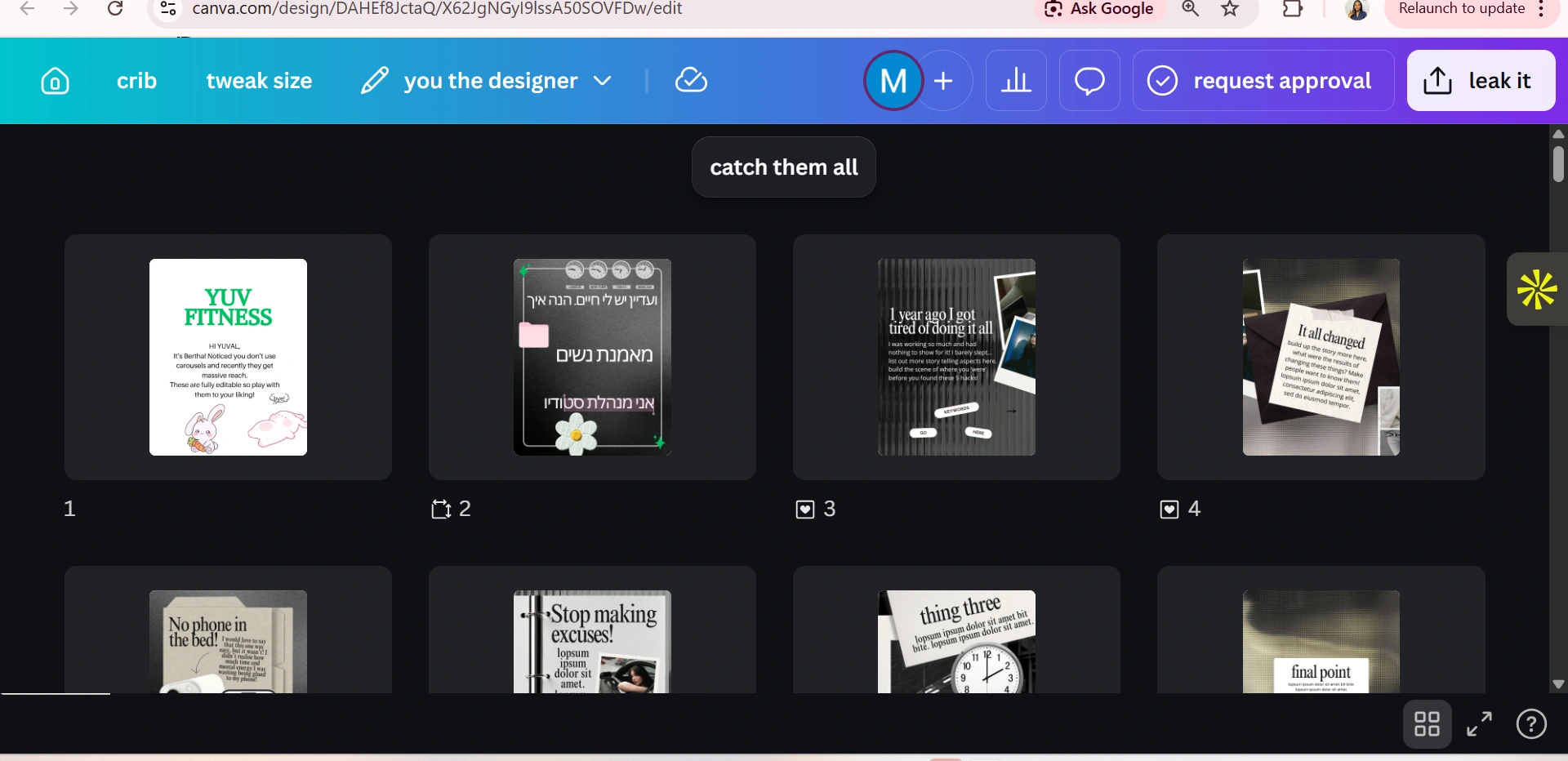Add collaborator with the plus icon

[943, 81]
